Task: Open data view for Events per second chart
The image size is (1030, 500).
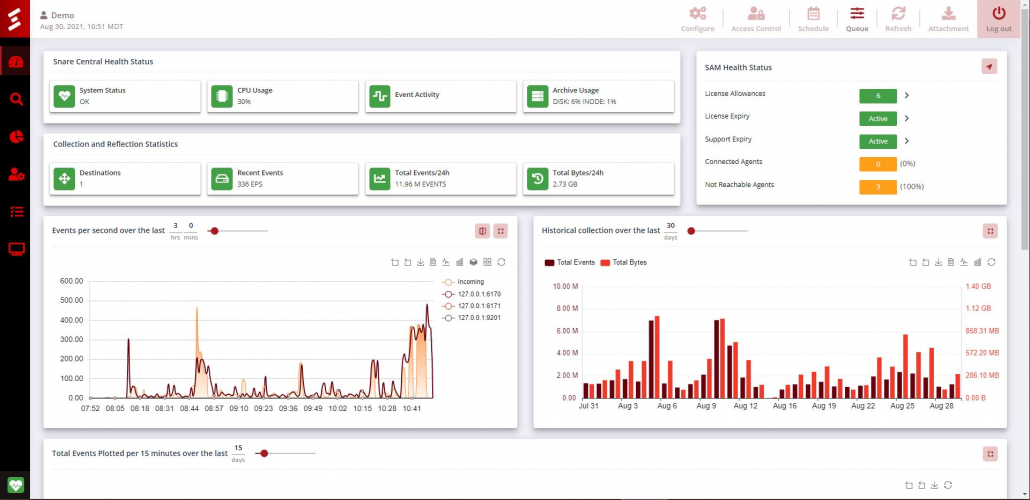Action: pyautogui.click(x=433, y=262)
